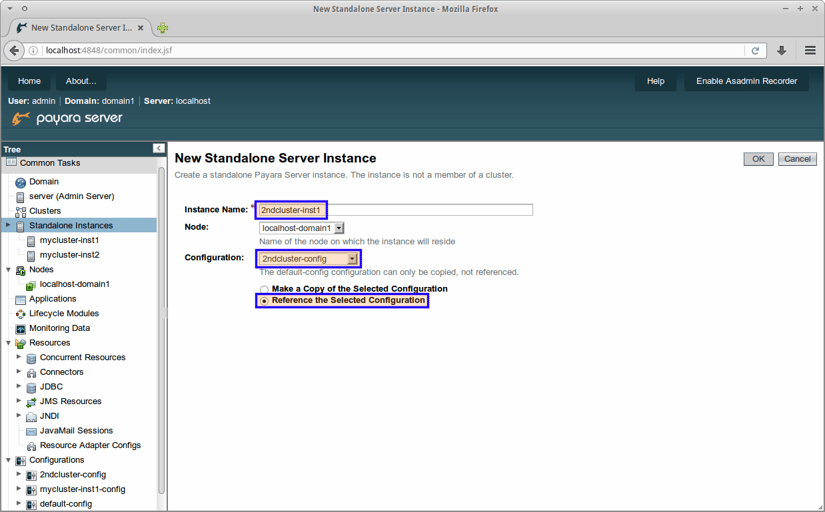Expand the mycluster-inst1-config tree arrow
This screenshot has width=825, height=512.
click(x=19, y=488)
